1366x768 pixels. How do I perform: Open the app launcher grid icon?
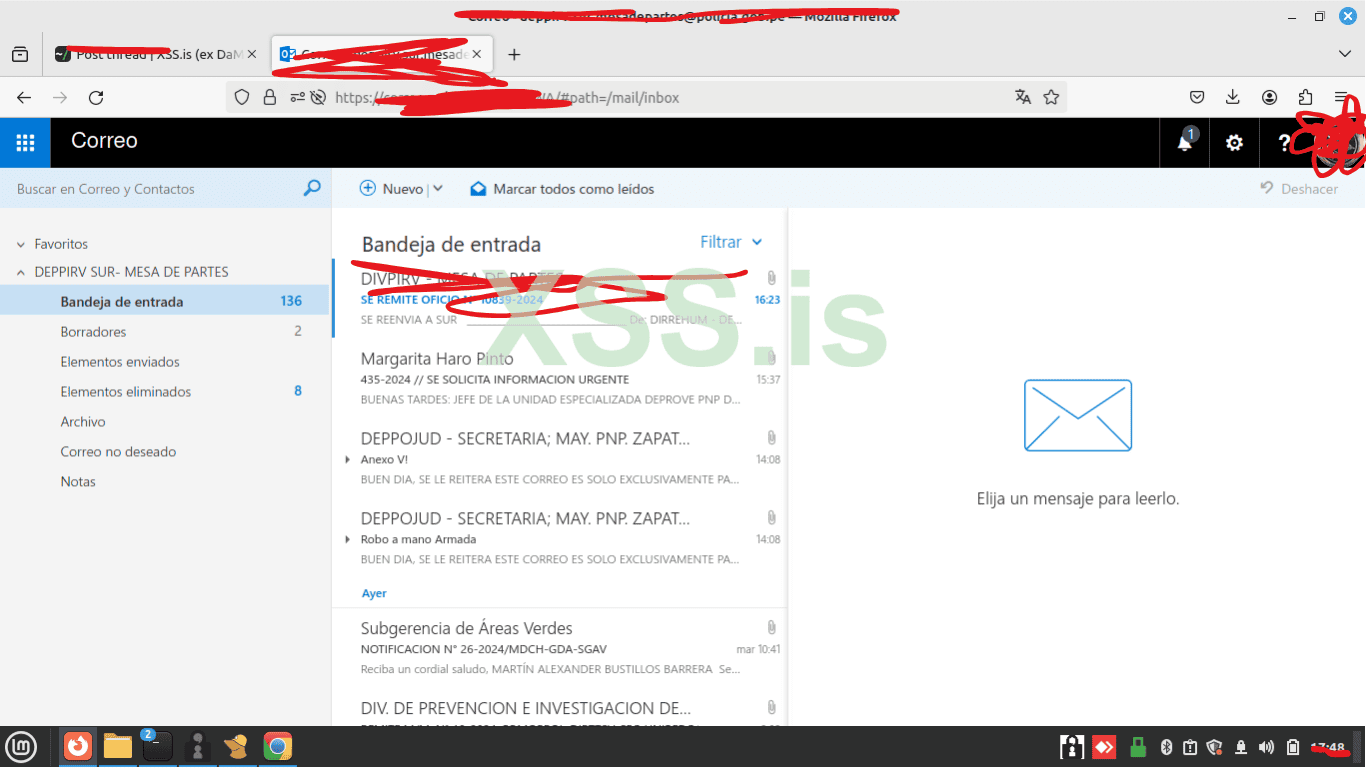click(25, 142)
